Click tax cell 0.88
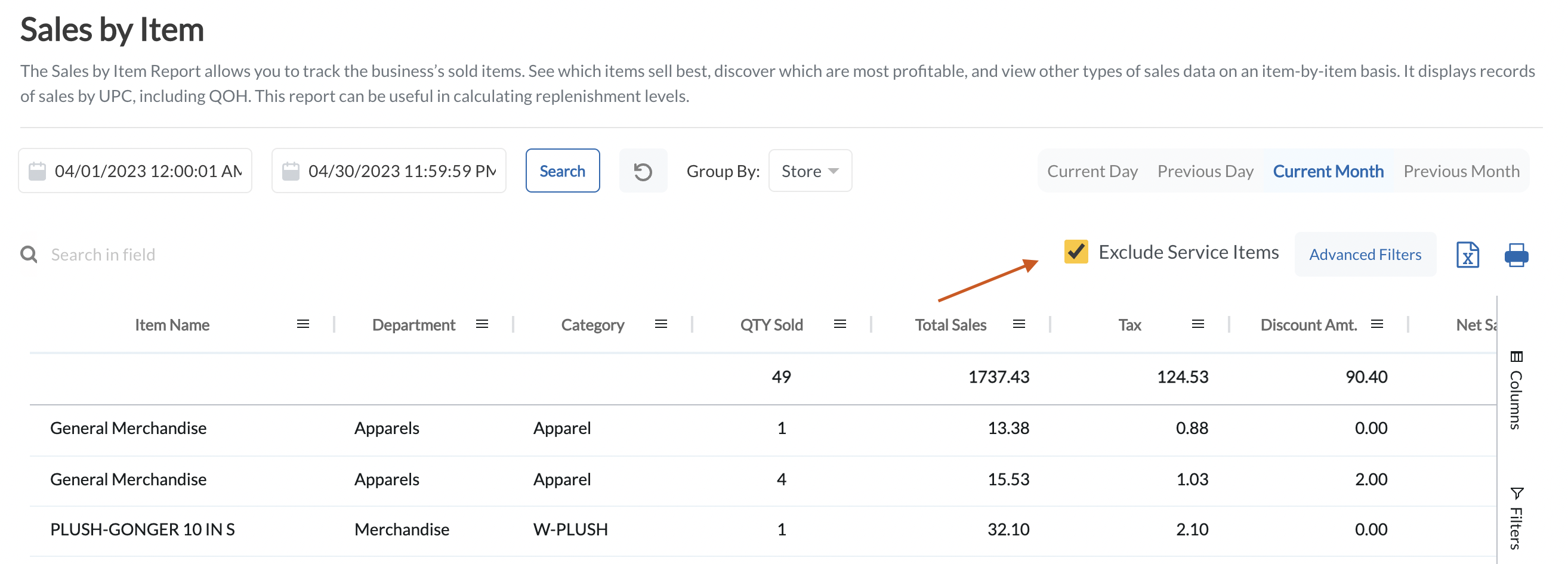This screenshot has width=1568, height=564. tap(1192, 427)
